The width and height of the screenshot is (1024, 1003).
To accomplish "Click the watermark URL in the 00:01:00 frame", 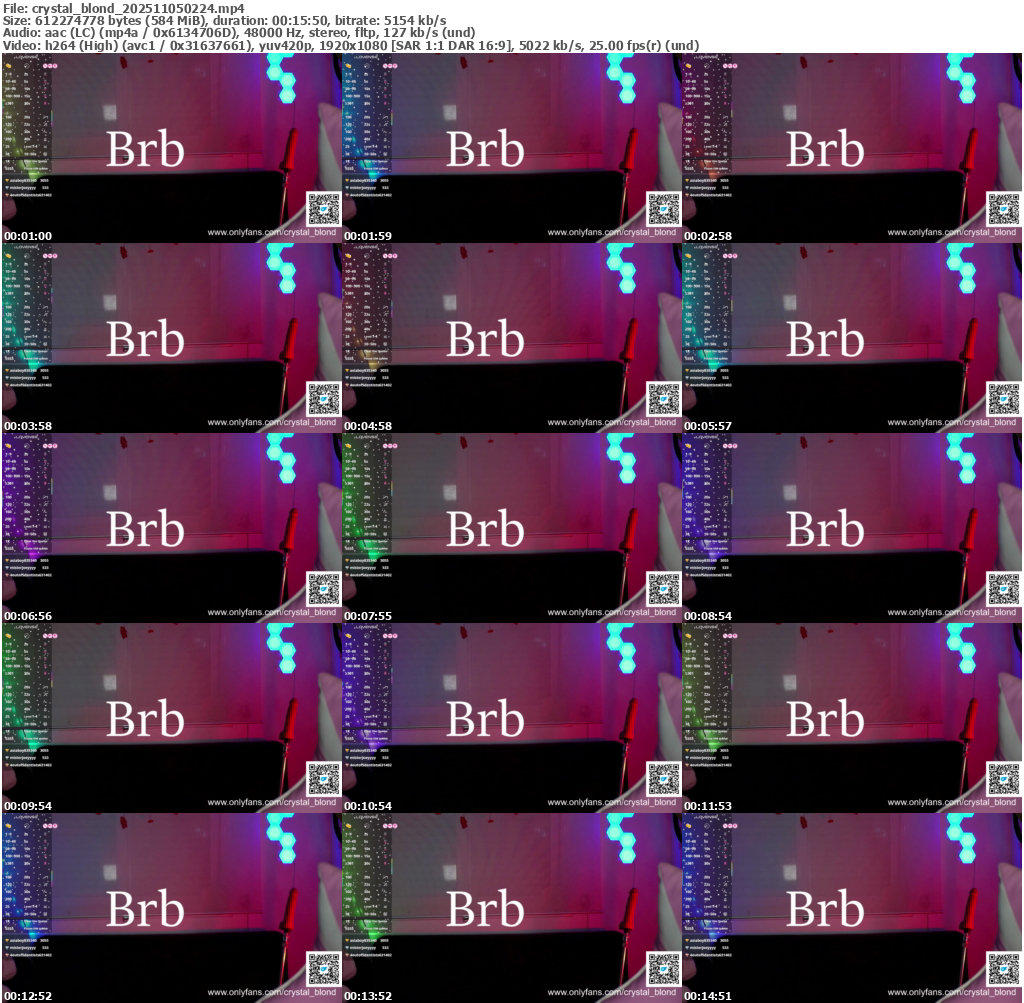I will (271, 232).
